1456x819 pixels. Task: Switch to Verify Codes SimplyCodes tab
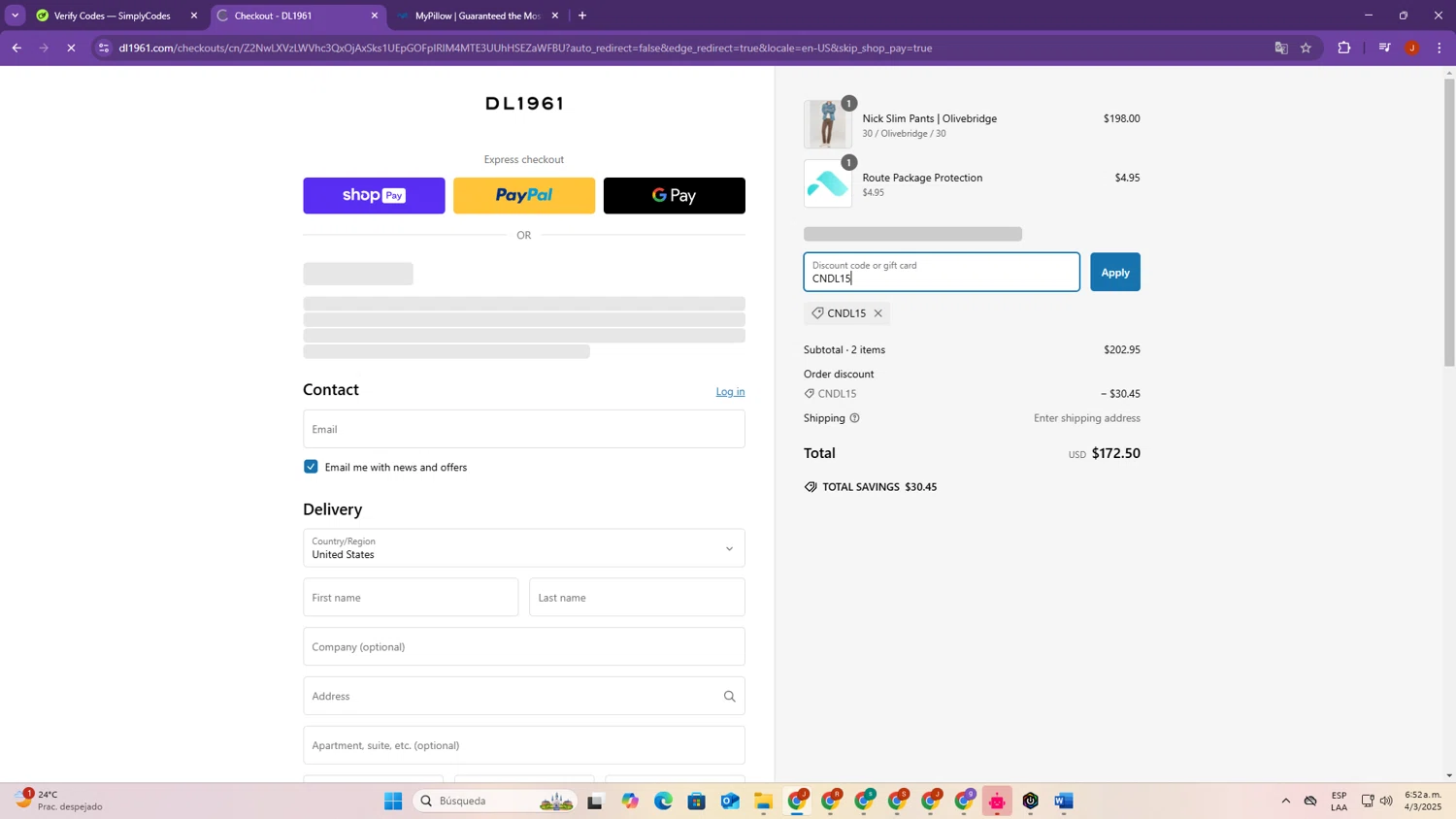(112, 16)
